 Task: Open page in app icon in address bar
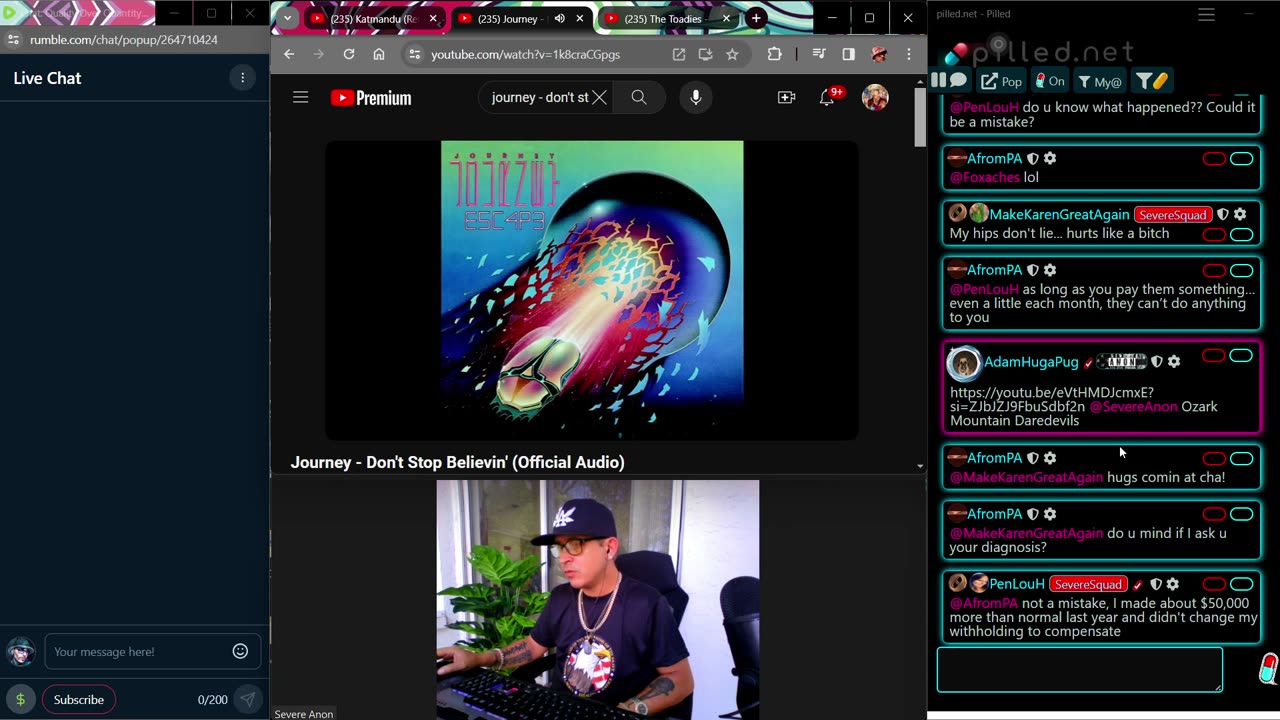678,54
